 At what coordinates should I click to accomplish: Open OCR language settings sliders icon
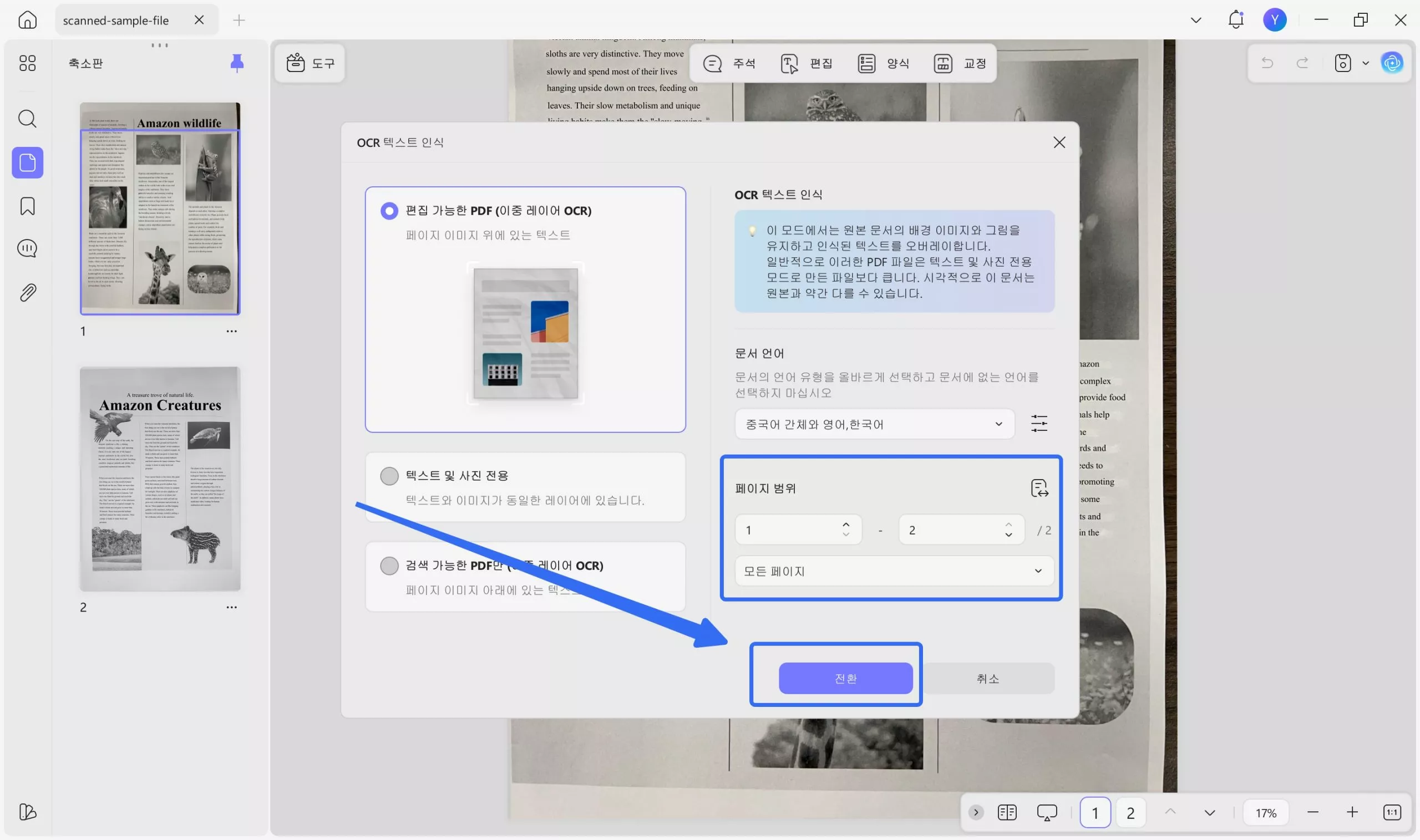(x=1039, y=424)
